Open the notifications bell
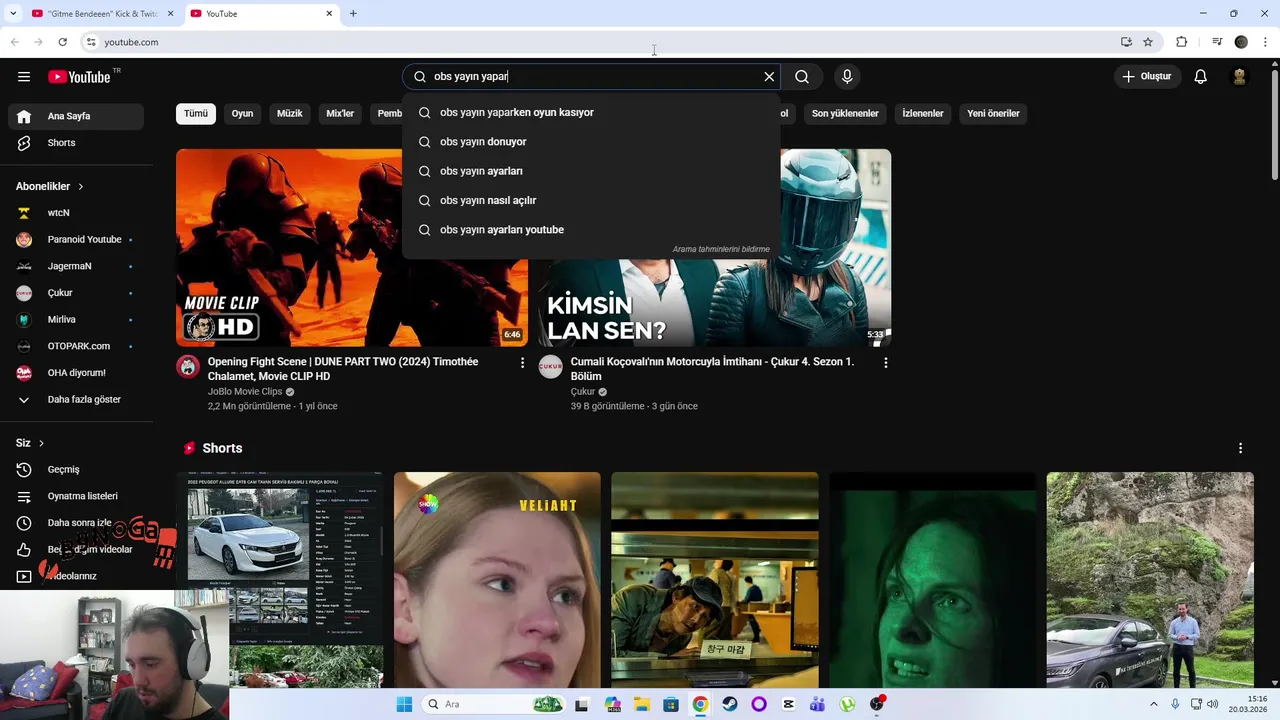 pyautogui.click(x=1201, y=77)
